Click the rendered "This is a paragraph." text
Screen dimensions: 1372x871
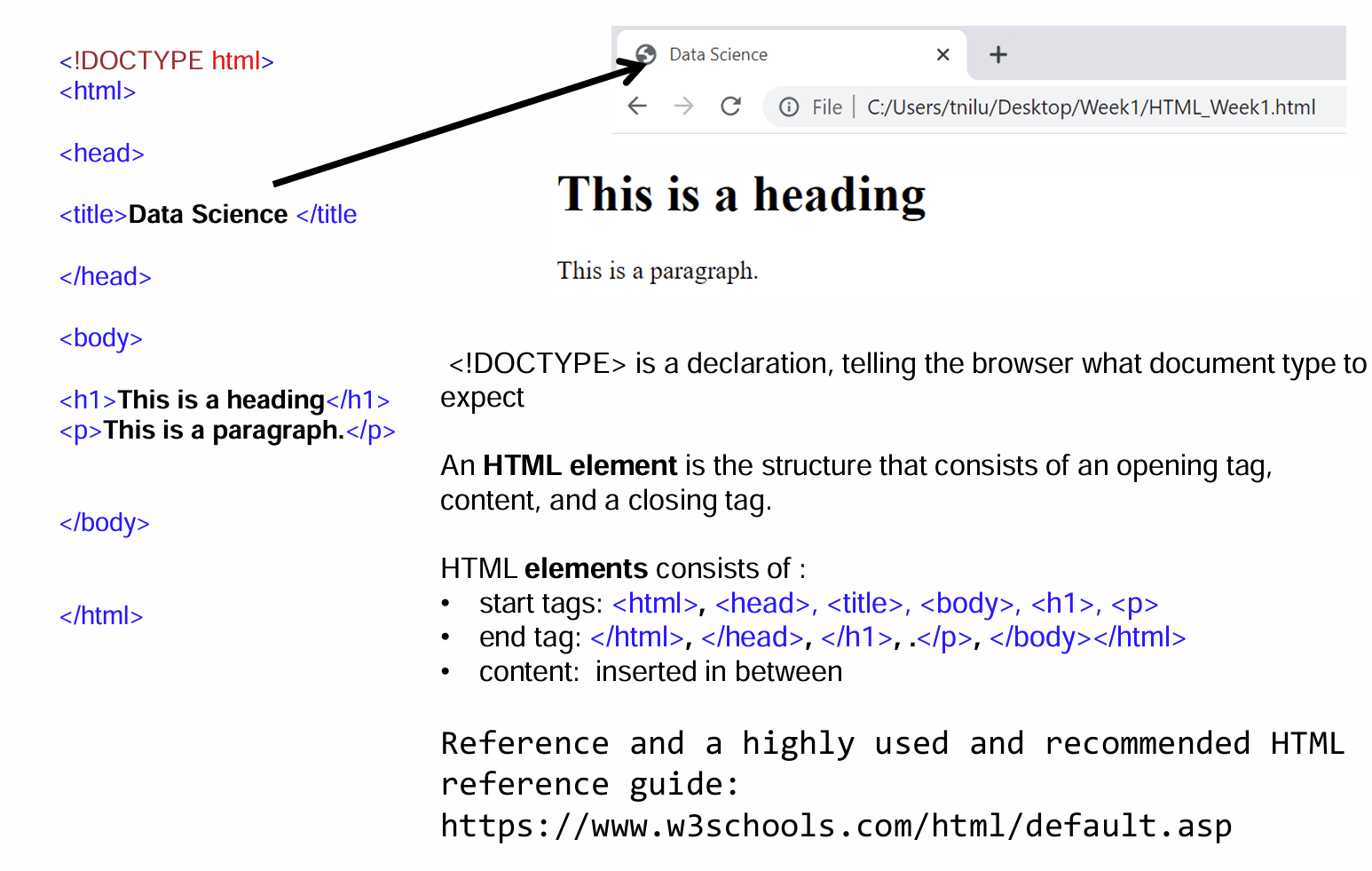coord(657,271)
